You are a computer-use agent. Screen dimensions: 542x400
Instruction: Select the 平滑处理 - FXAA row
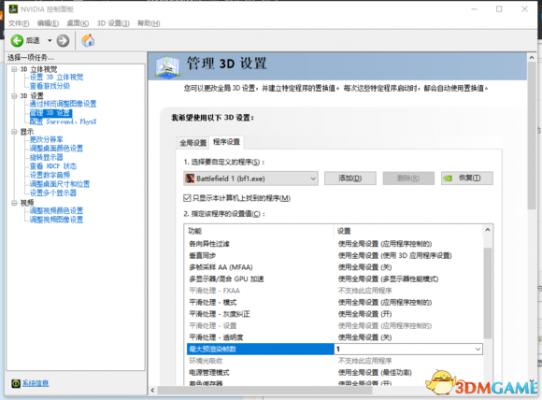click(335, 291)
